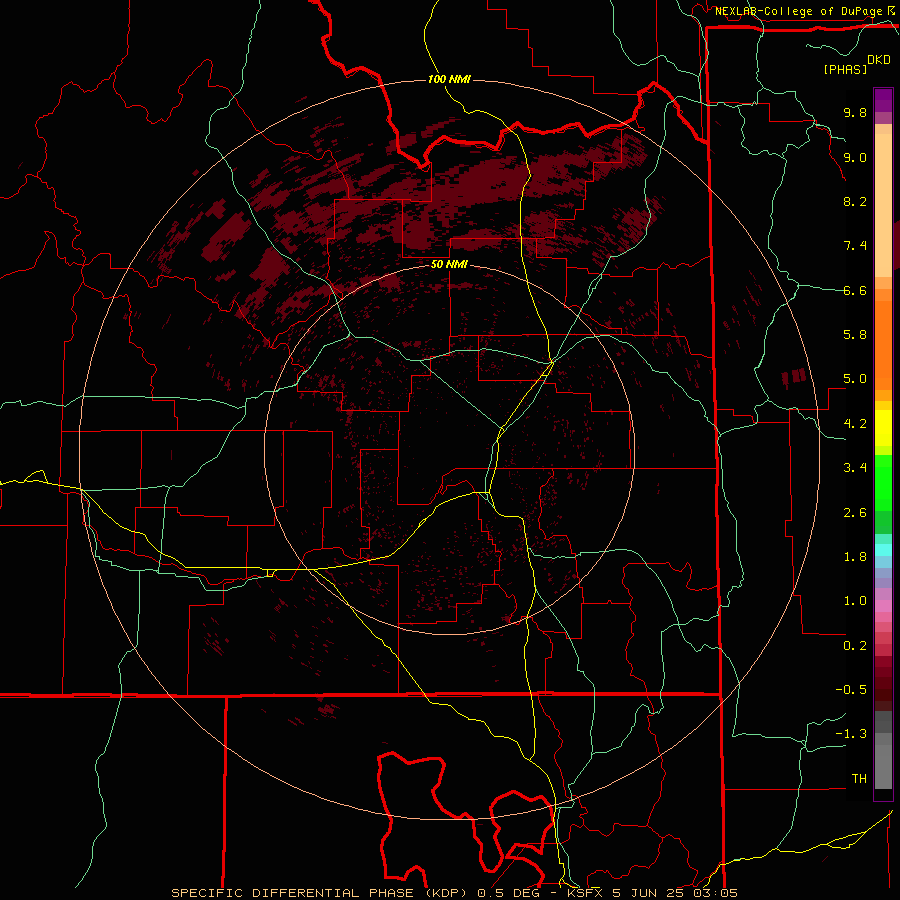Click the 'DKD' units label above color scale
Screen dimensions: 900x900
point(879,60)
